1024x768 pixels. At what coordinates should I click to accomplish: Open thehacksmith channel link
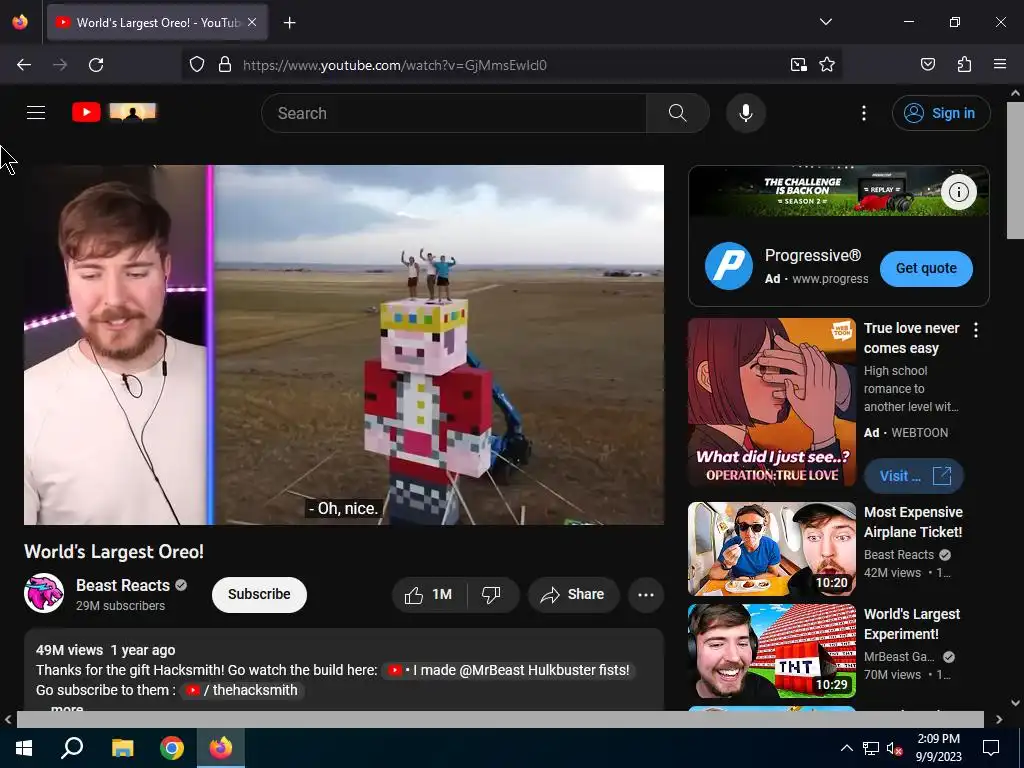(242, 690)
